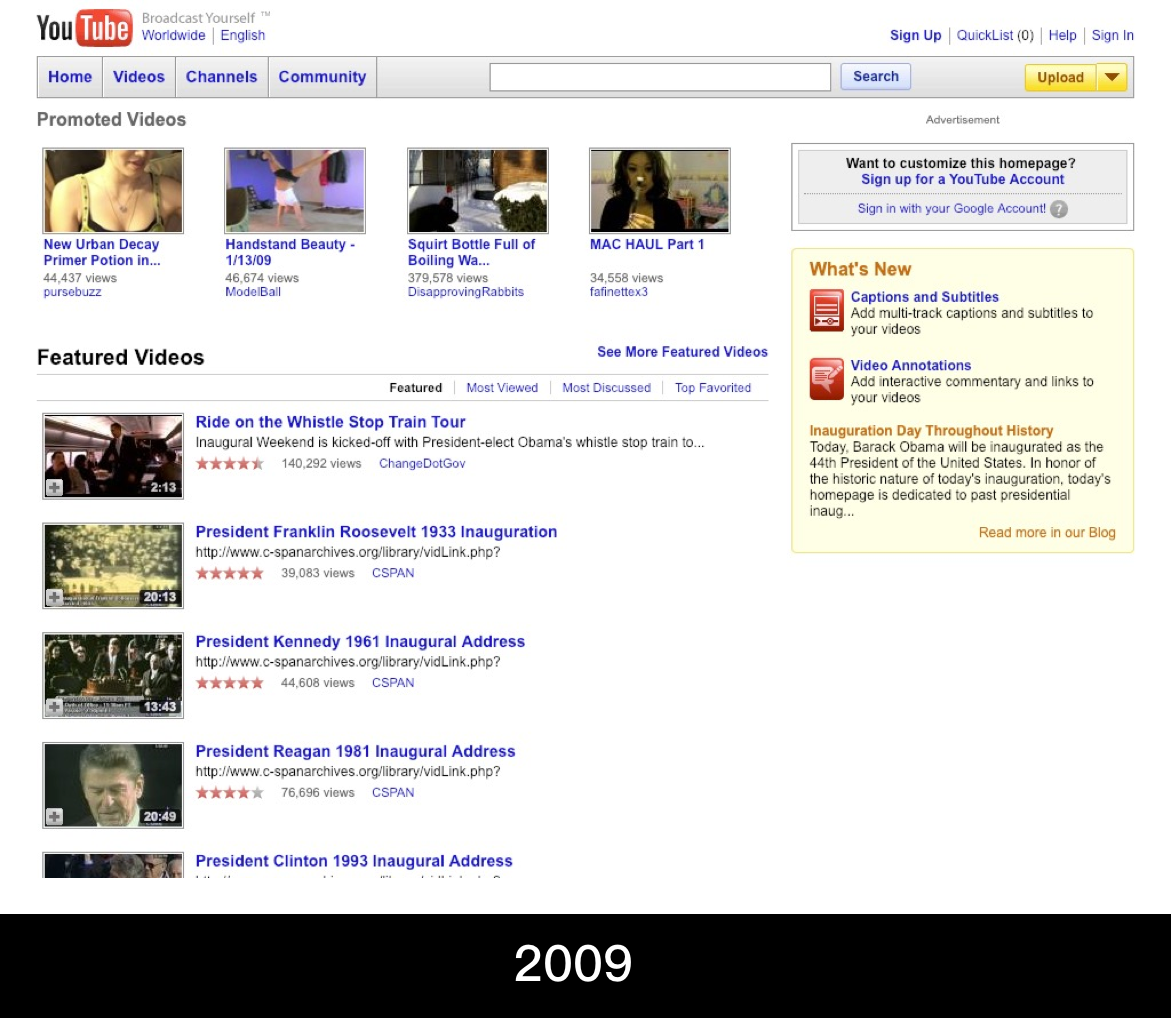Visit the ChangeDotGov channel
This screenshot has width=1171, height=1018.
pyautogui.click(x=422, y=464)
